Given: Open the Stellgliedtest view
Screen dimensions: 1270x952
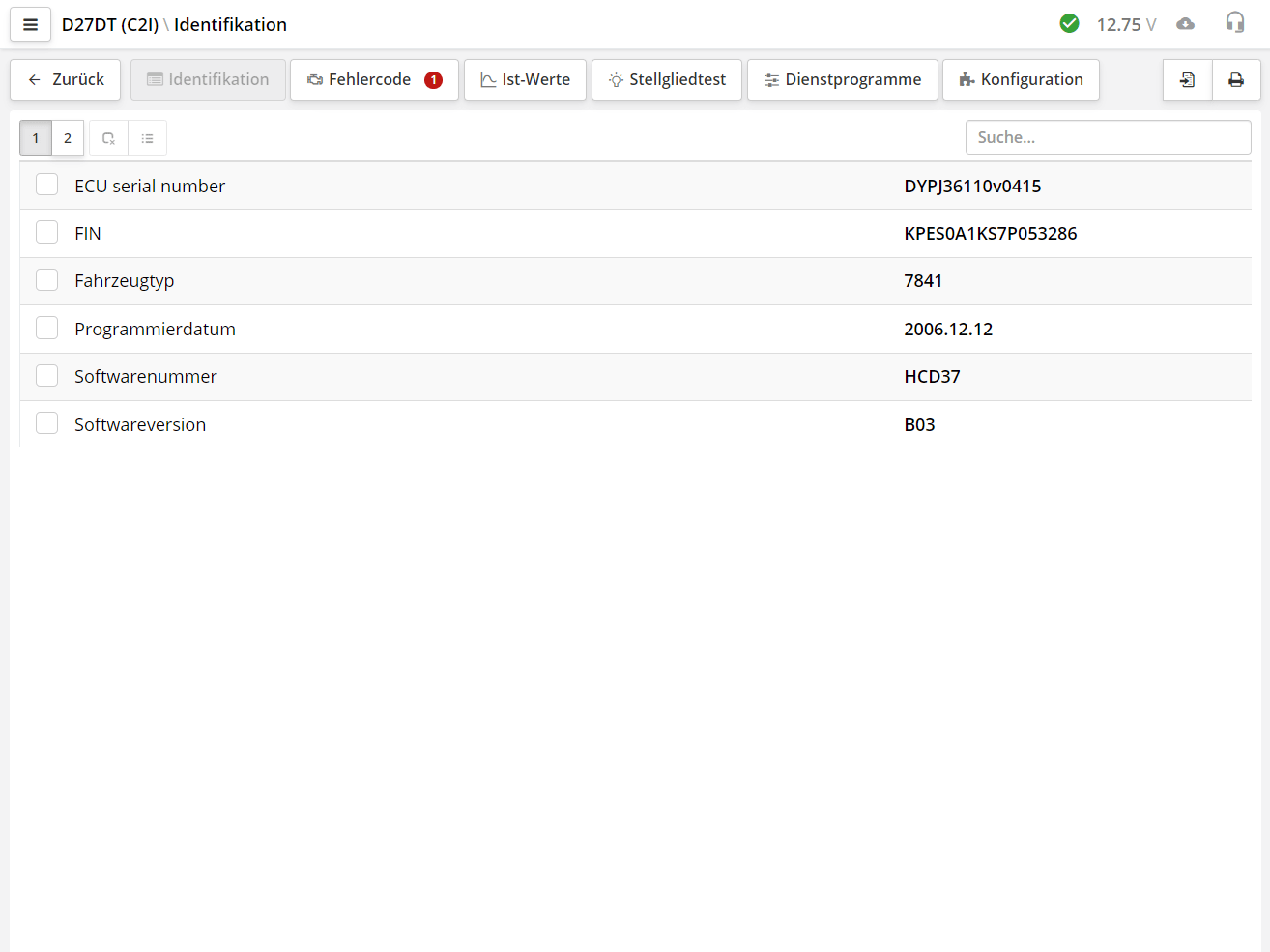Looking at the screenshot, I should pos(666,79).
